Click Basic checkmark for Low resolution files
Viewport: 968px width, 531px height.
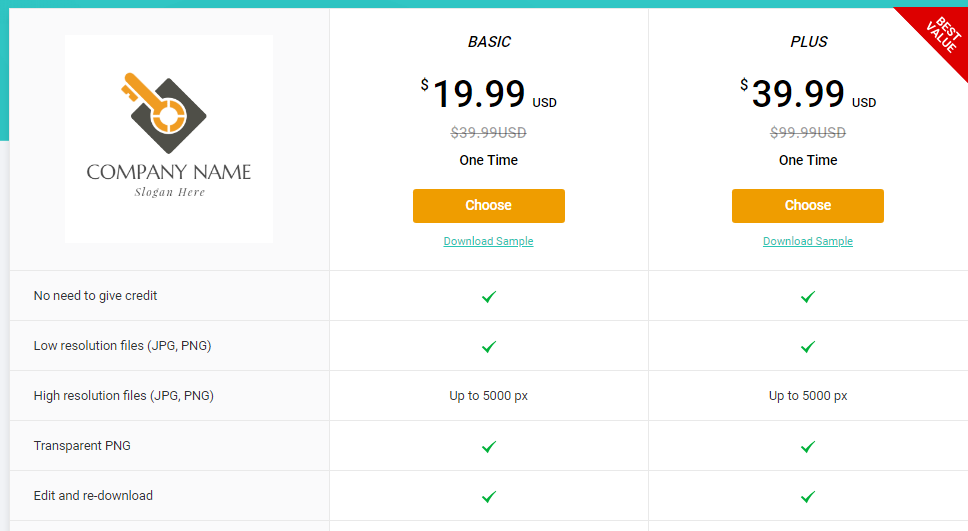489,346
